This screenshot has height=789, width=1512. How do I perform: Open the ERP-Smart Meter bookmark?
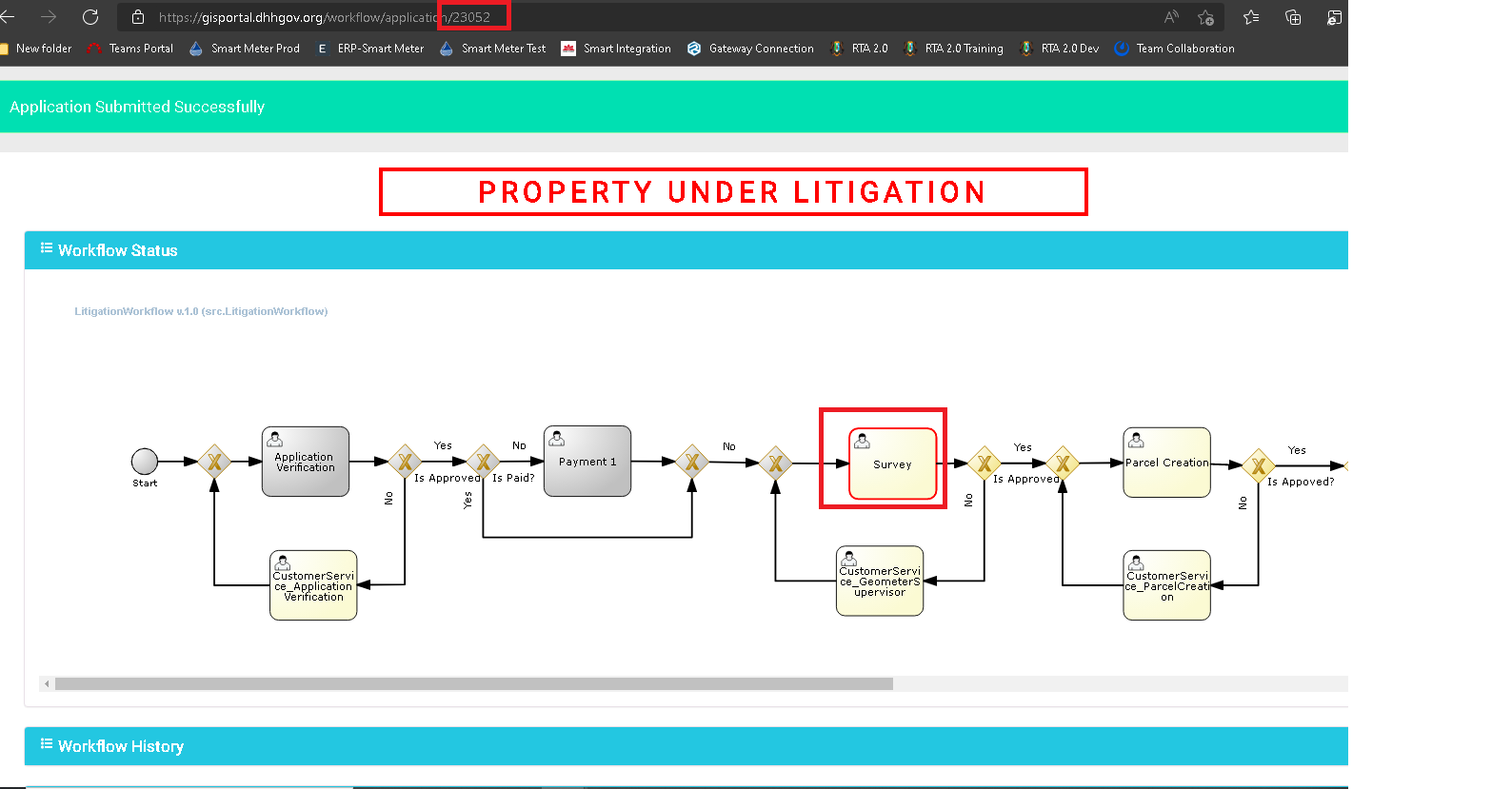point(370,49)
